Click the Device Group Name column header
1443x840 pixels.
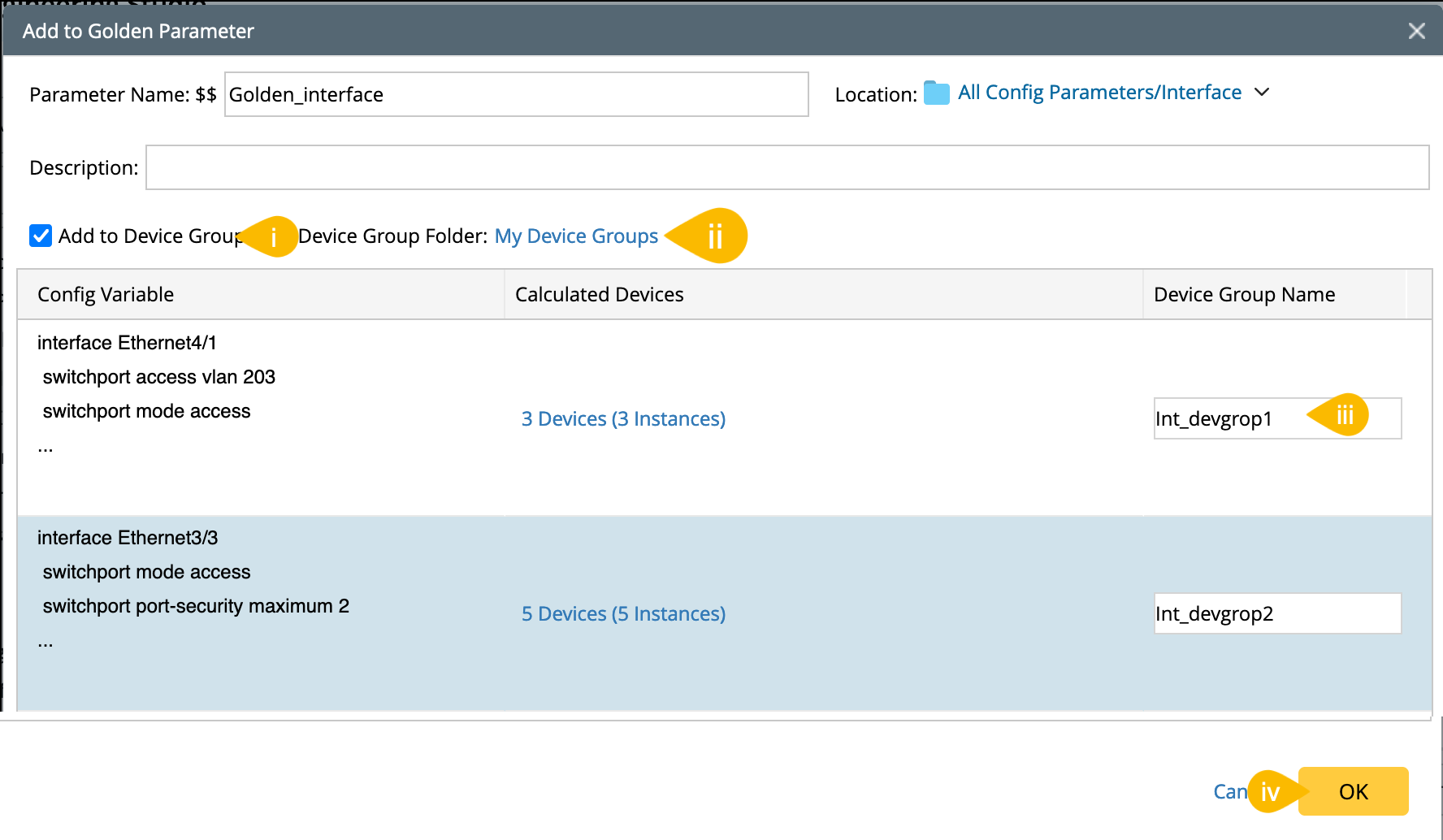coord(1244,295)
